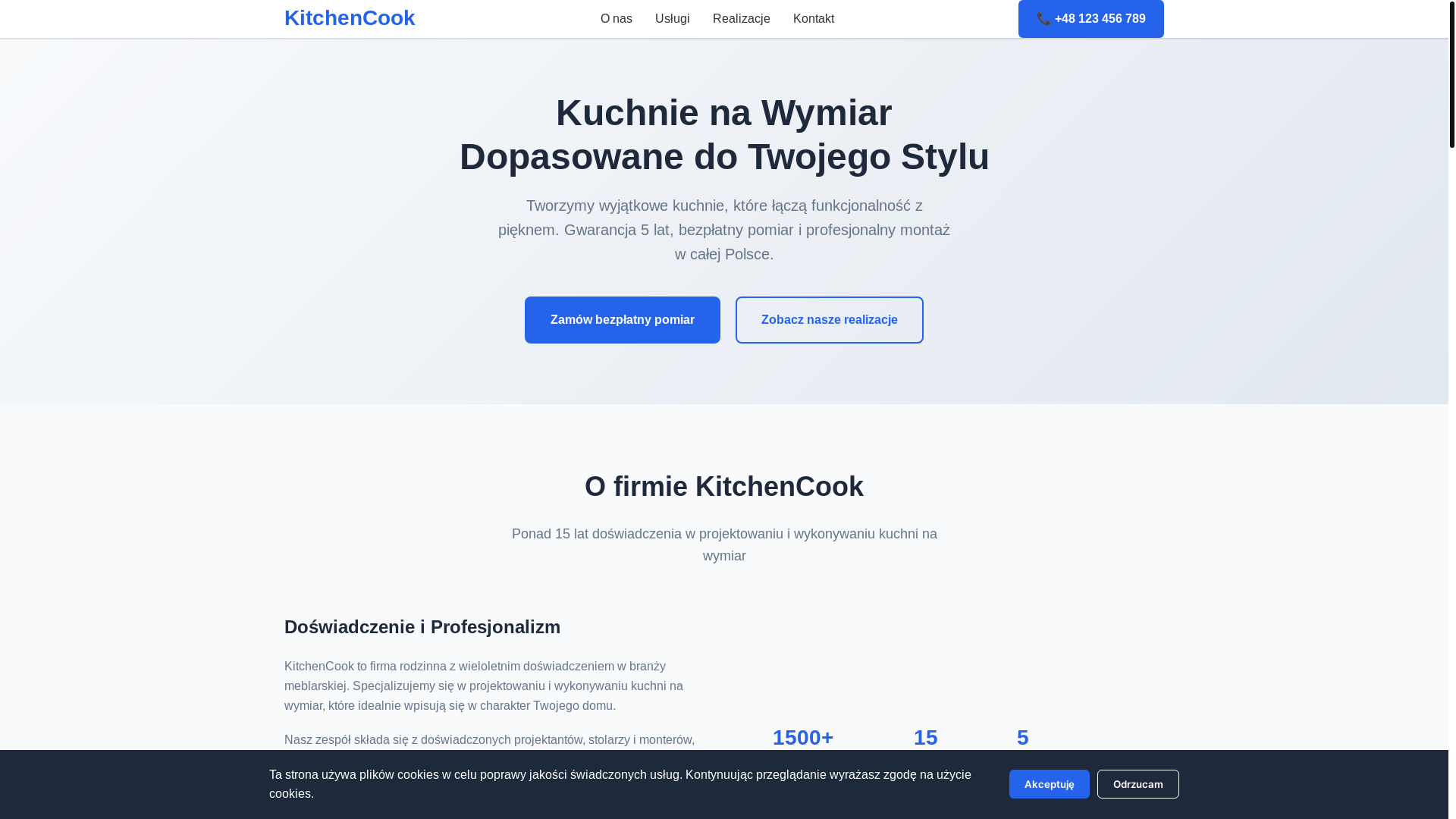Accept cookies with the Akceptuję button
Viewport: 1456px width, 819px height.
point(1050,784)
